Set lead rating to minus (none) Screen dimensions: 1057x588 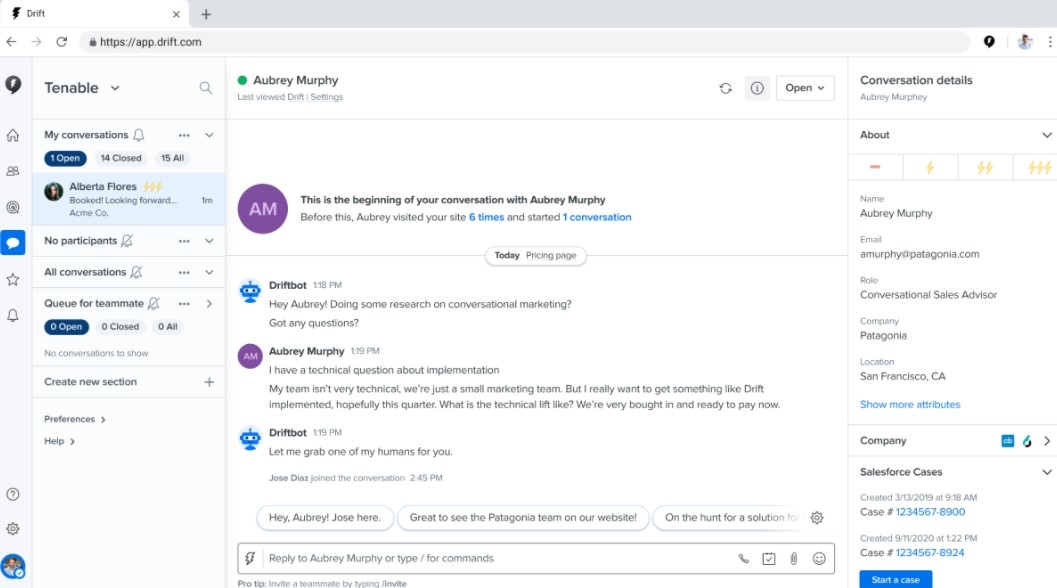click(x=875, y=167)
